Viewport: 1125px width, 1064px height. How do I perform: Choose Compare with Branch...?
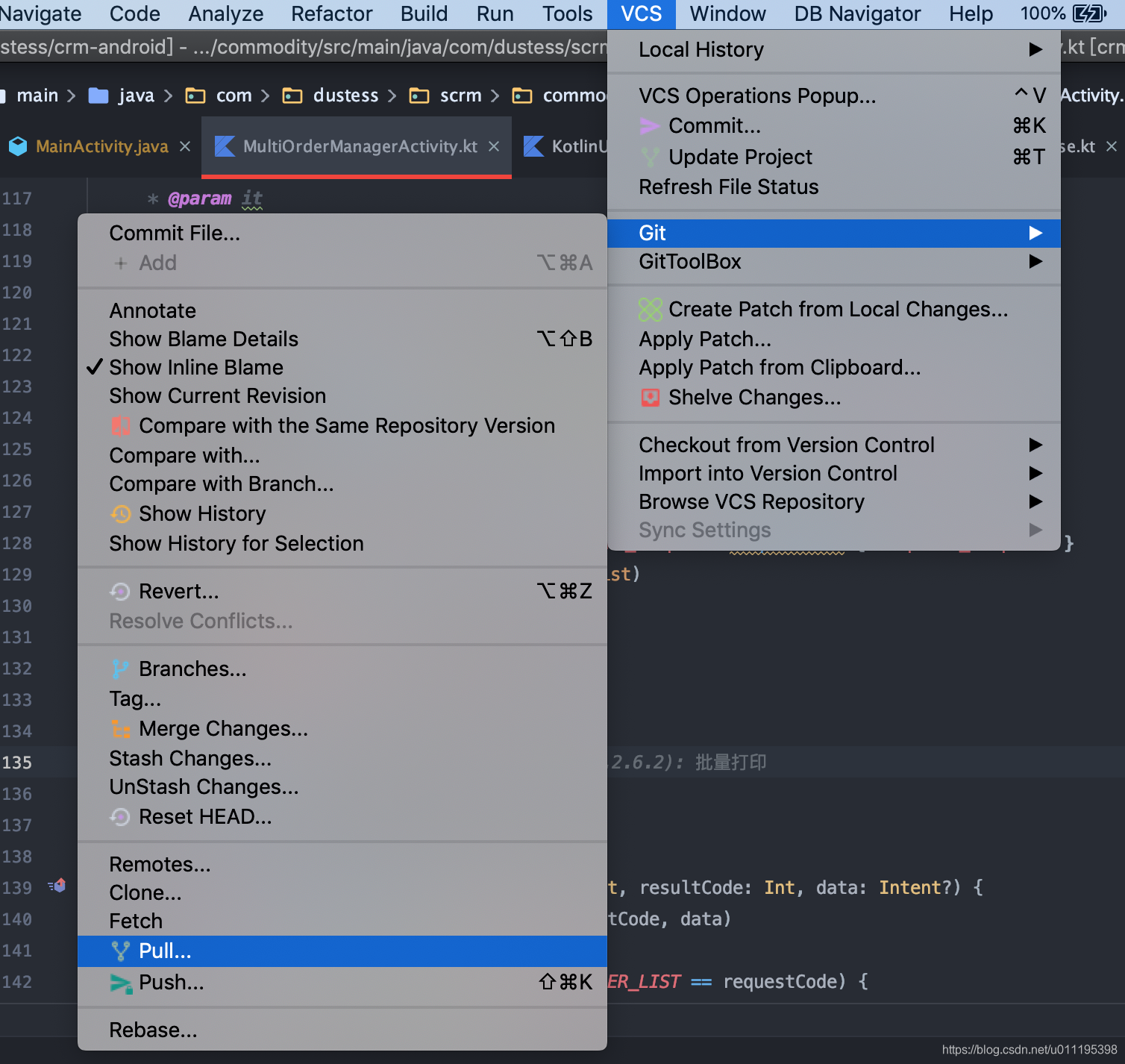click(342, 484)
